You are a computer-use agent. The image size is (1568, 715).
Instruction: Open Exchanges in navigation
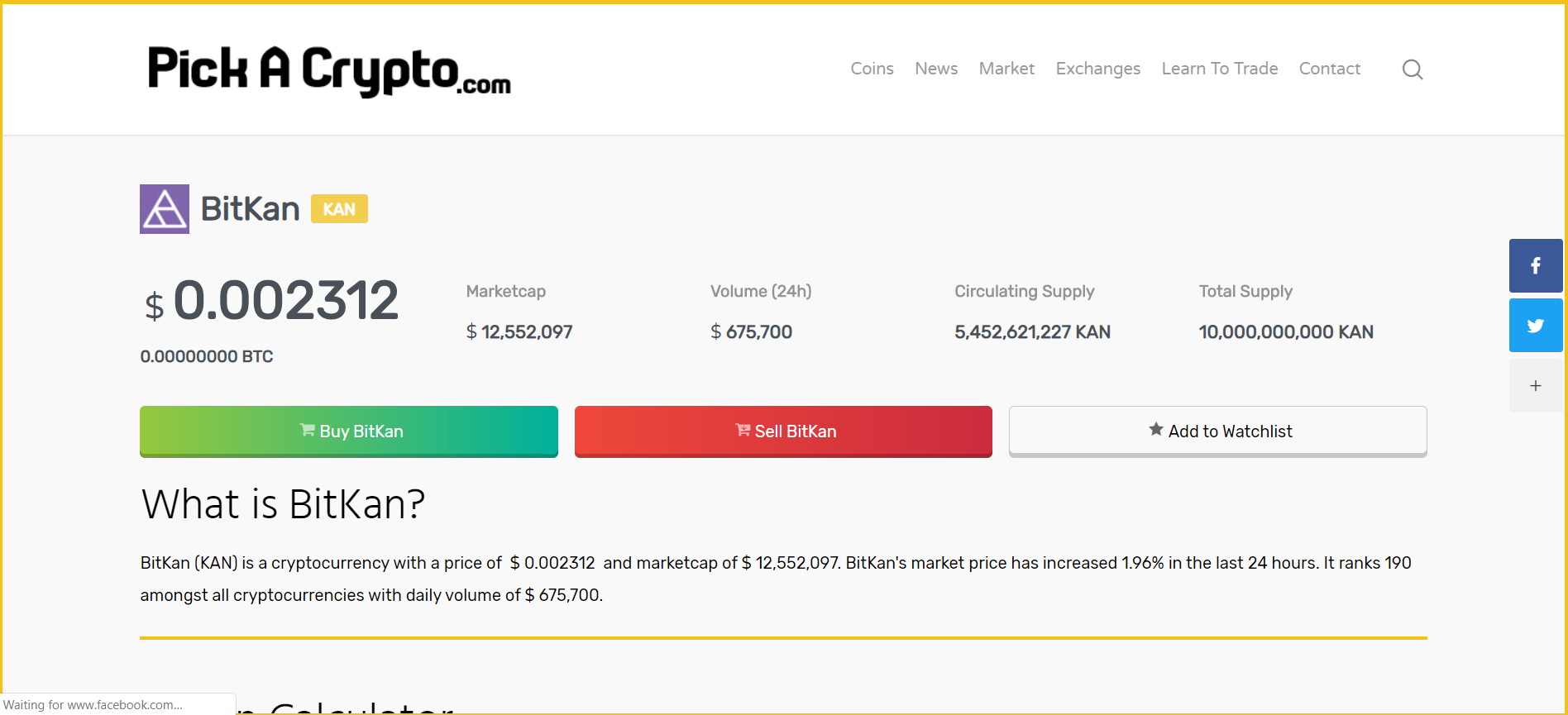pos(1097,69)
